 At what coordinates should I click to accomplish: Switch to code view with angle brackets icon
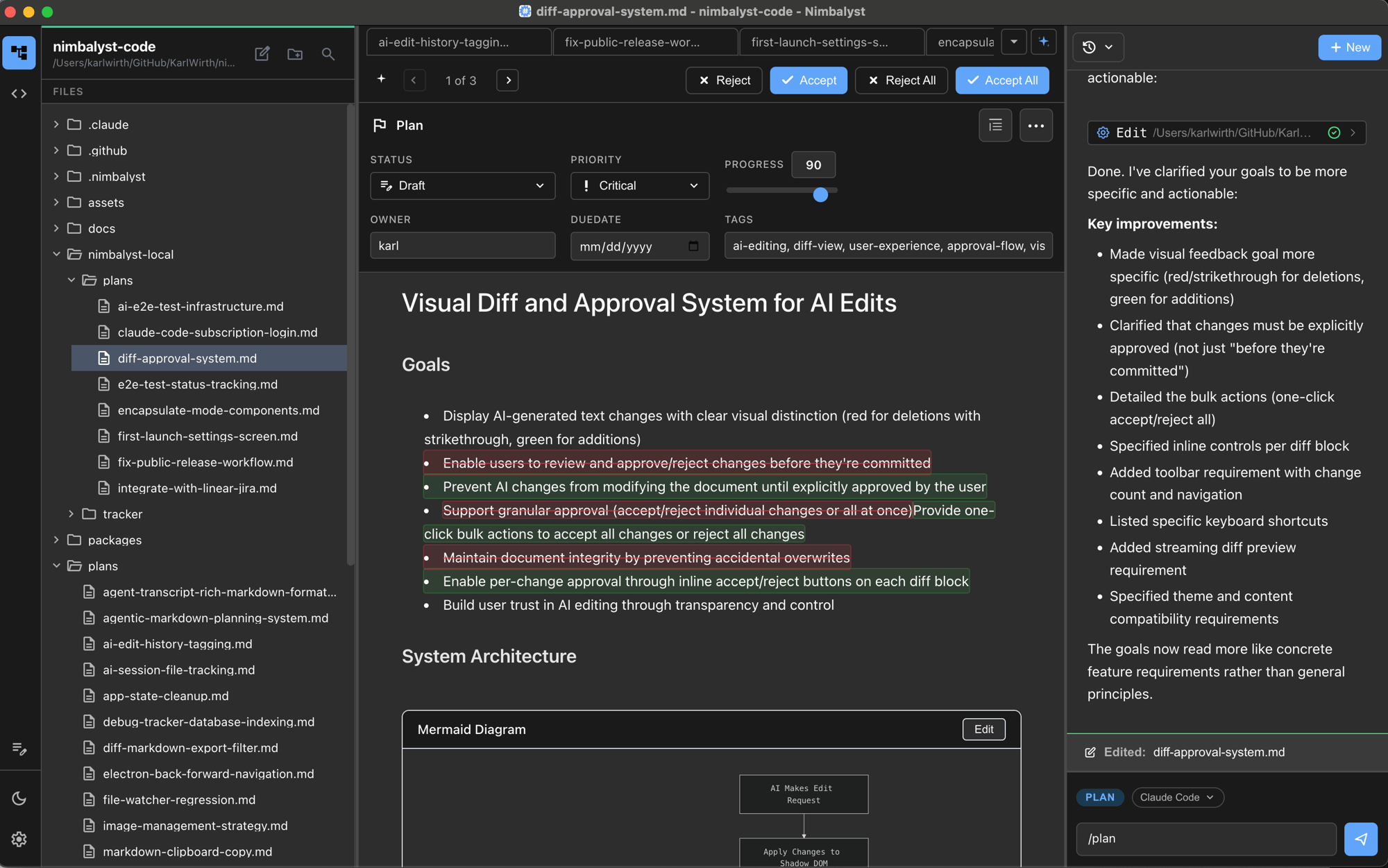[x=19, y=93]
